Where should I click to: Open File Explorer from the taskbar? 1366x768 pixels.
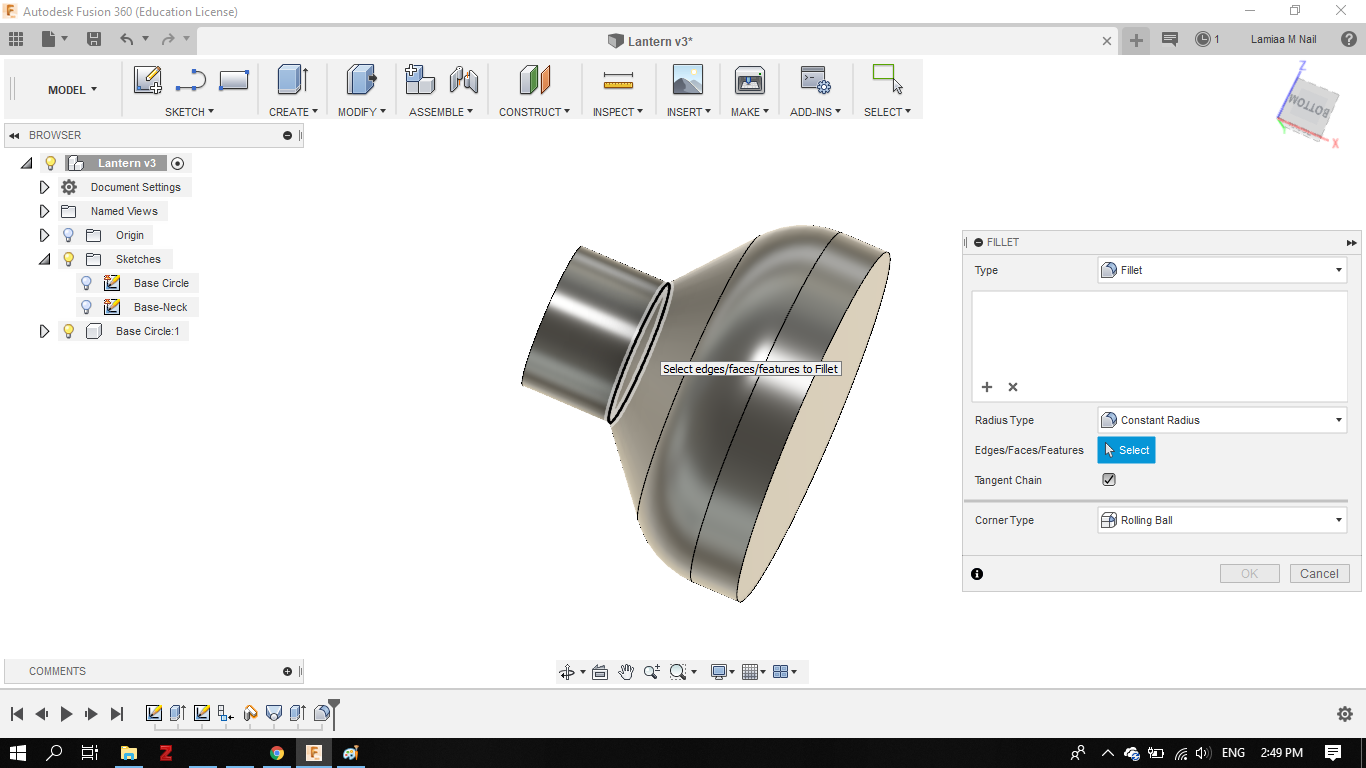[x=129, y=753]
